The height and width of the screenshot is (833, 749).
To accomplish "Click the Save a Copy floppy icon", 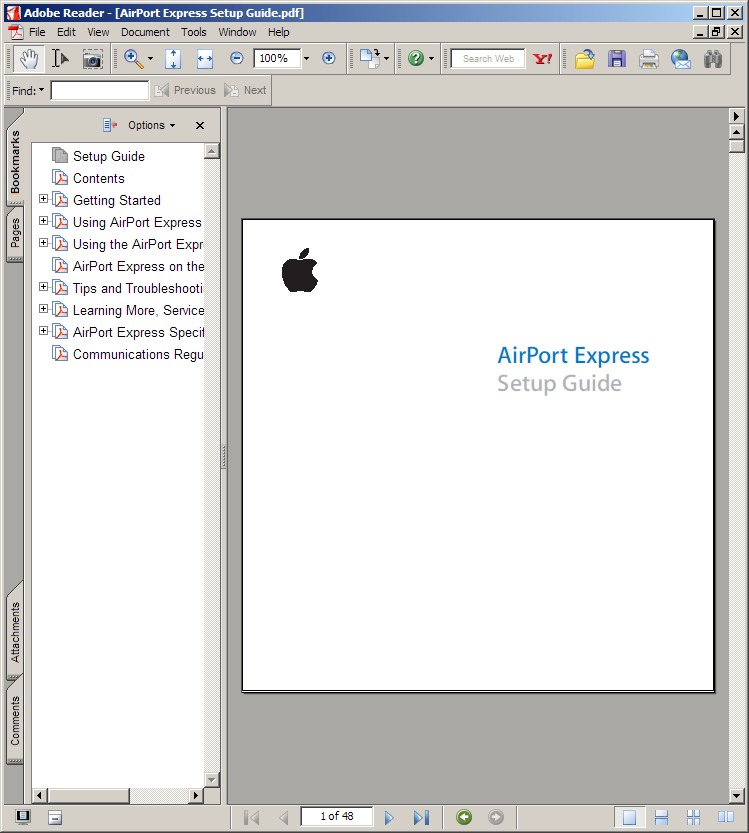I will pyautogui.click(x=617, y=58).
